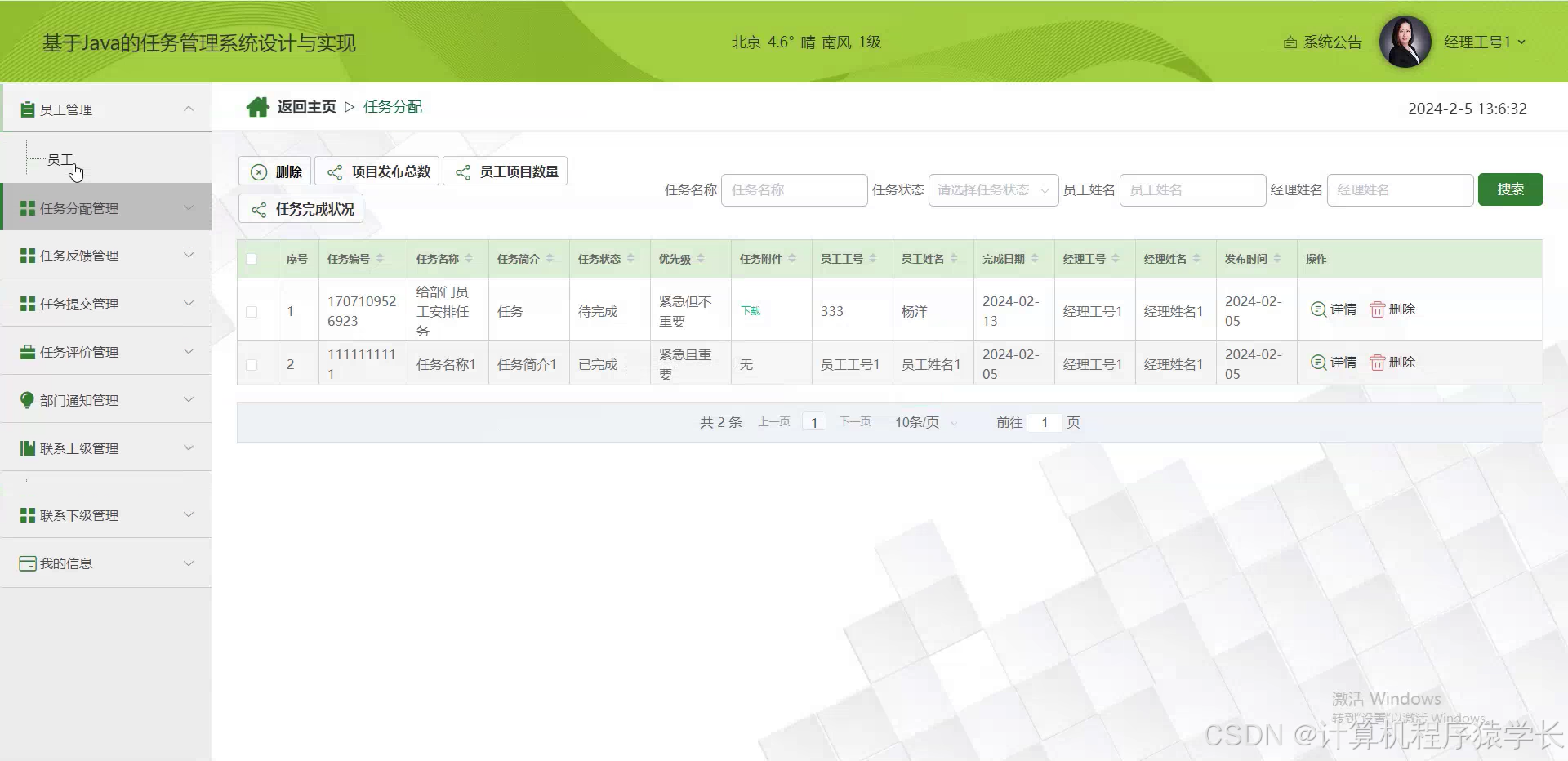Click the 任务评价管理 briefcase icon

[x=28, y=352]
